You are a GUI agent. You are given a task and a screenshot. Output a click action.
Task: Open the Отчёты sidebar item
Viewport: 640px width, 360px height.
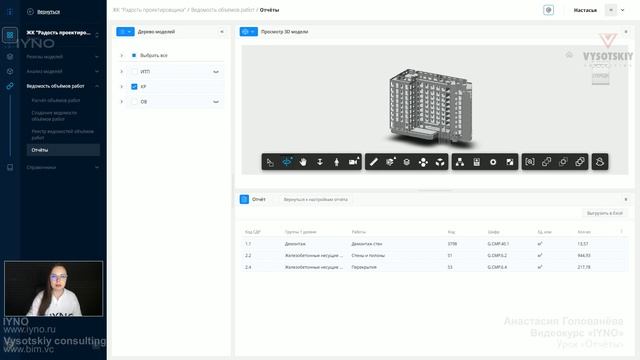pos(63,150)
